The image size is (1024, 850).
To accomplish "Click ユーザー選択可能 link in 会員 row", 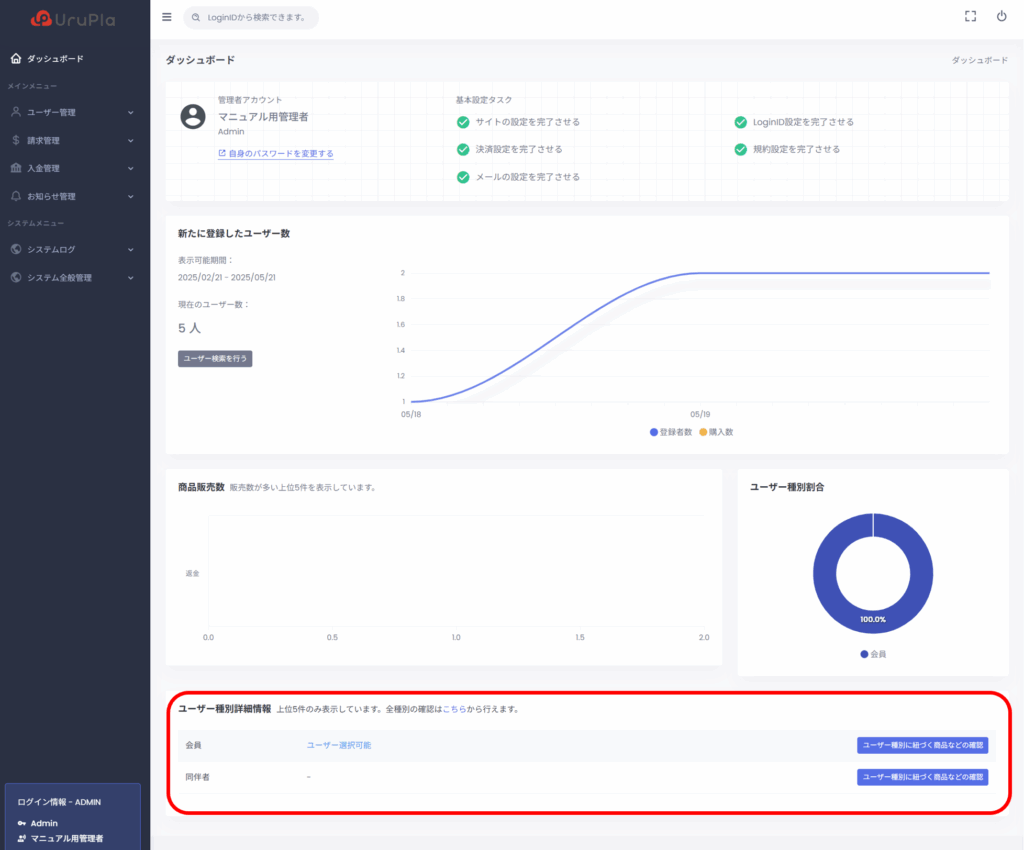I will coord(339,745).
